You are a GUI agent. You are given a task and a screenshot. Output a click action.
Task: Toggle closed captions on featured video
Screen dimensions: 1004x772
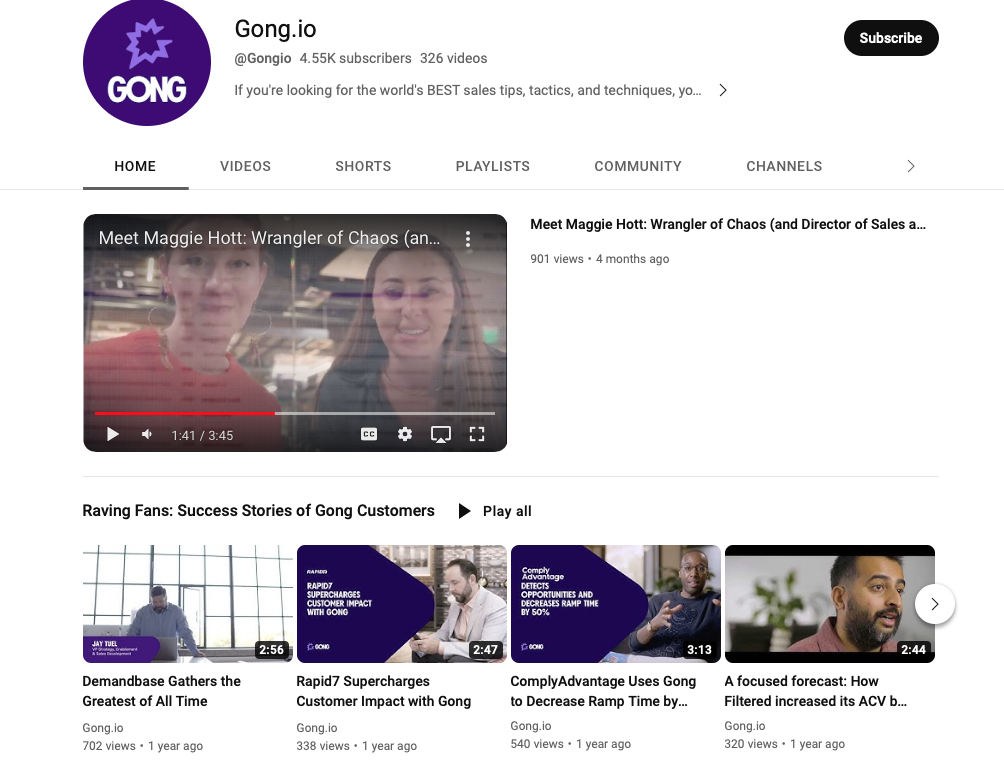(x=369, y=434)
